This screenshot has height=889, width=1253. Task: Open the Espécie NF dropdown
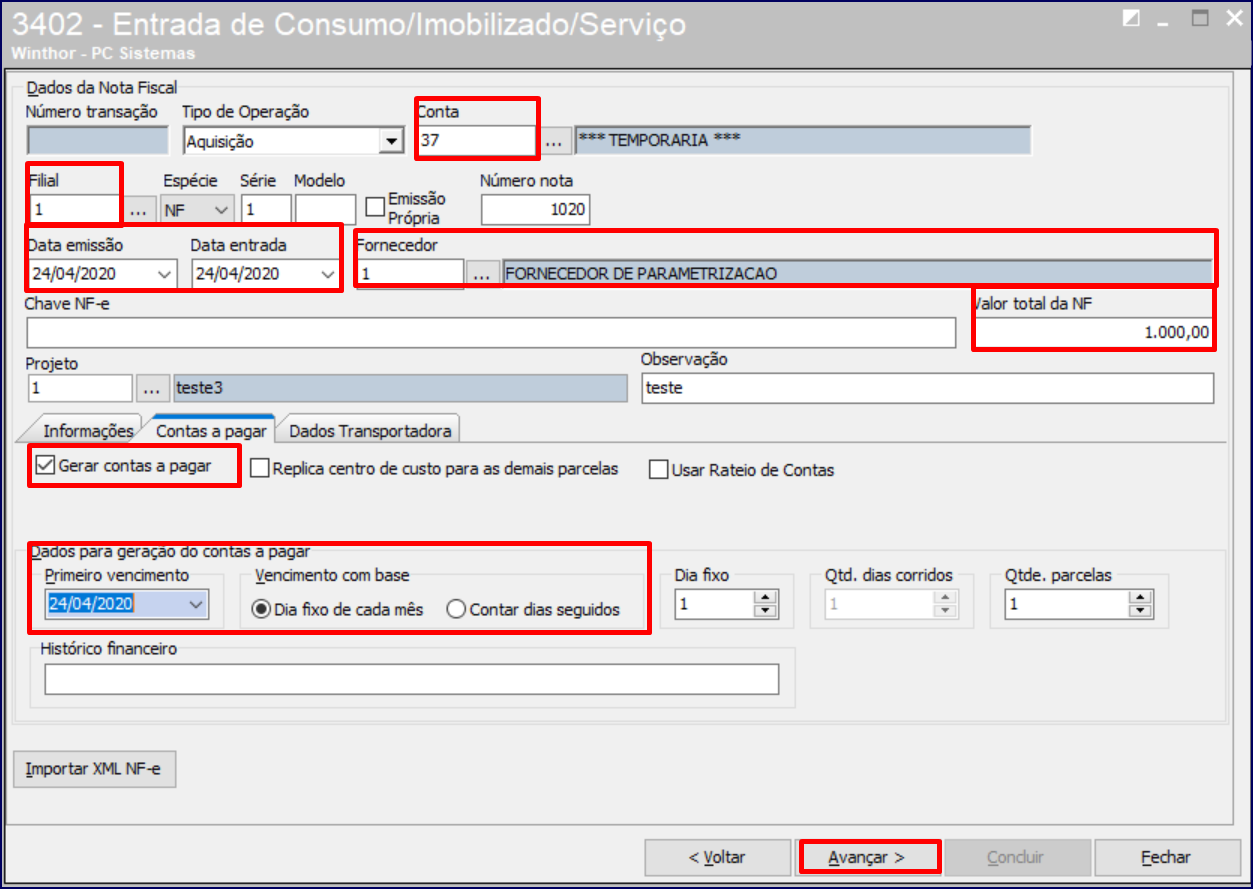(x=223, y=210)
